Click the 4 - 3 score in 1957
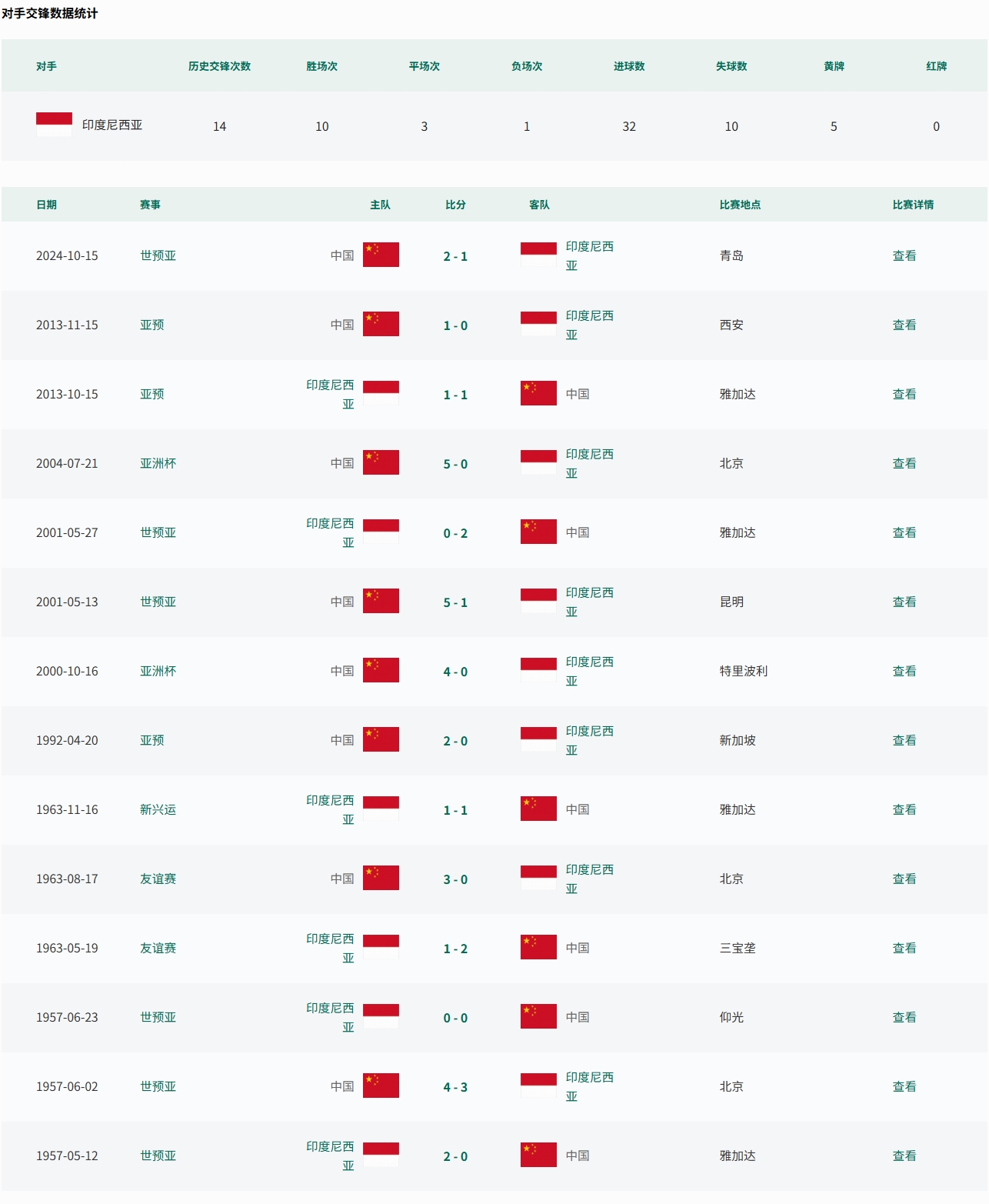 [x=455, y=1087]
